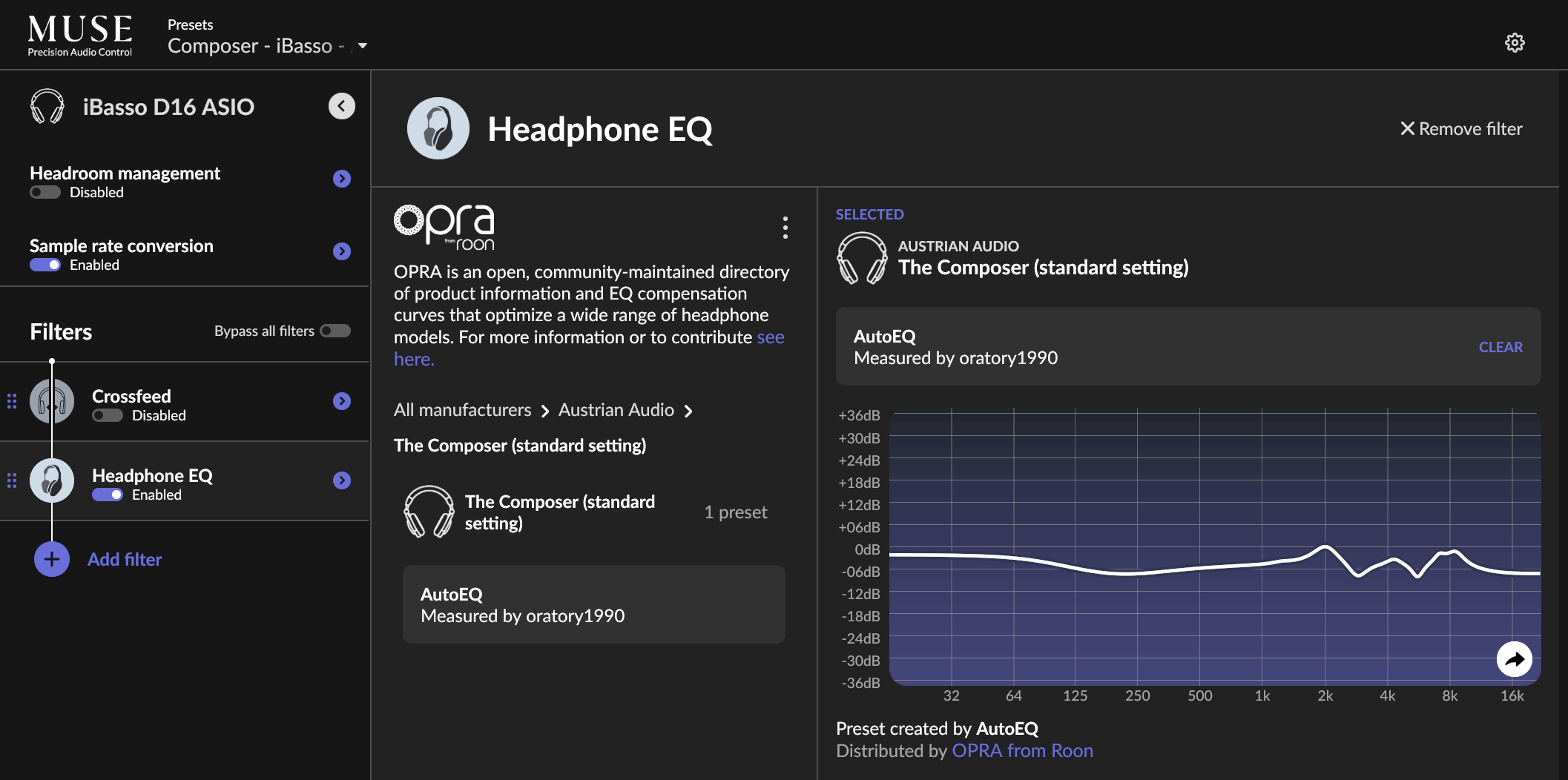
Task: Click the Add filter label
Action: pyautogui.click(x=125, y=559)
